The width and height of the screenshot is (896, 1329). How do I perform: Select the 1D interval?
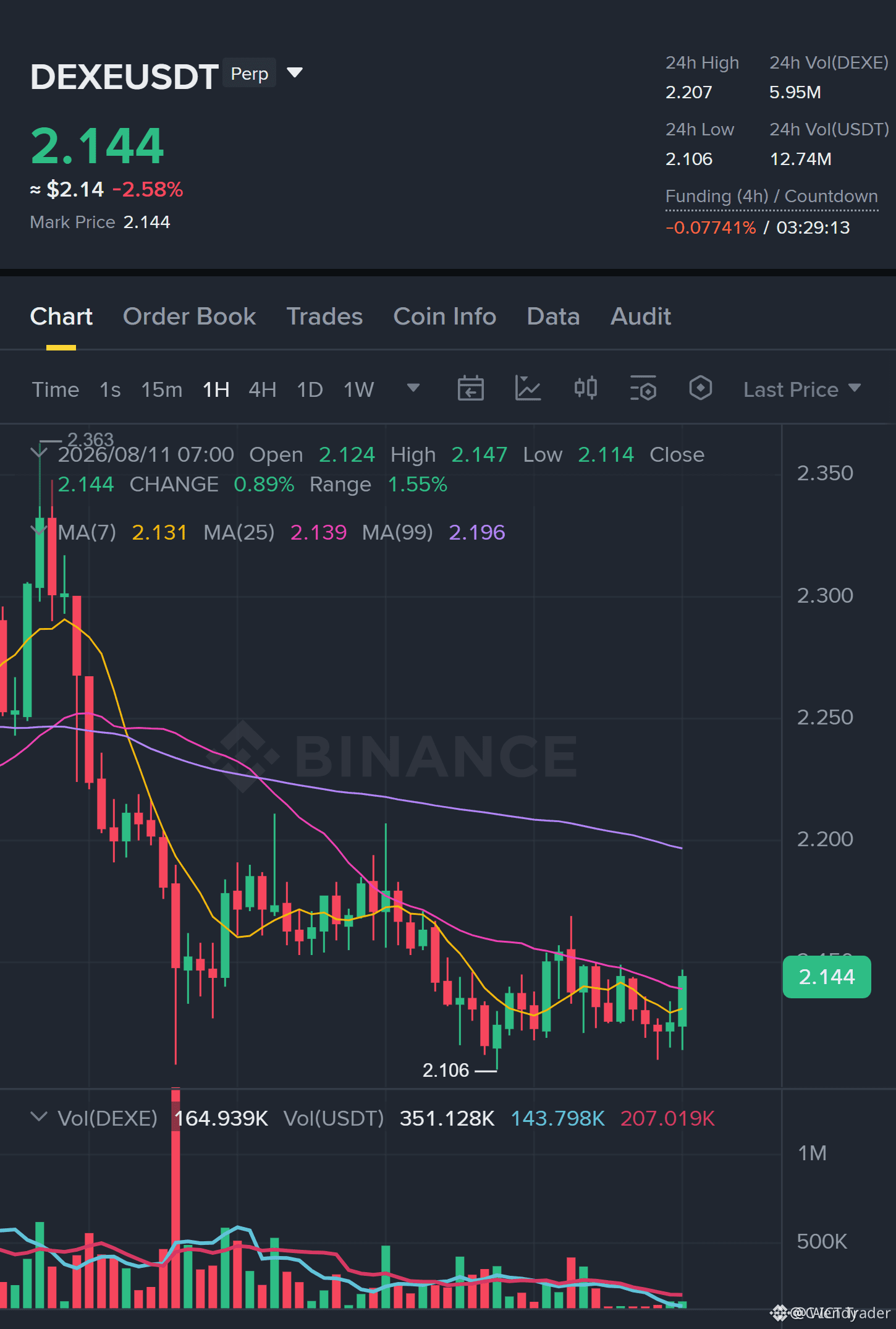[x=310, y=389]
